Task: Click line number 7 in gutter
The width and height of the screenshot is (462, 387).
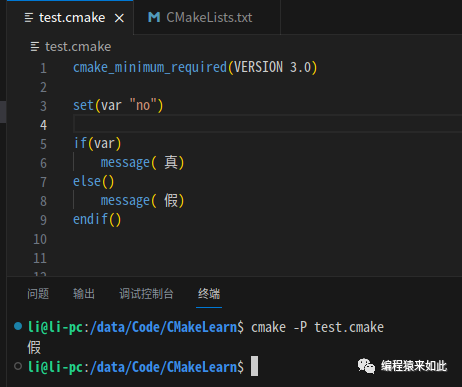Action: (43, 182)
